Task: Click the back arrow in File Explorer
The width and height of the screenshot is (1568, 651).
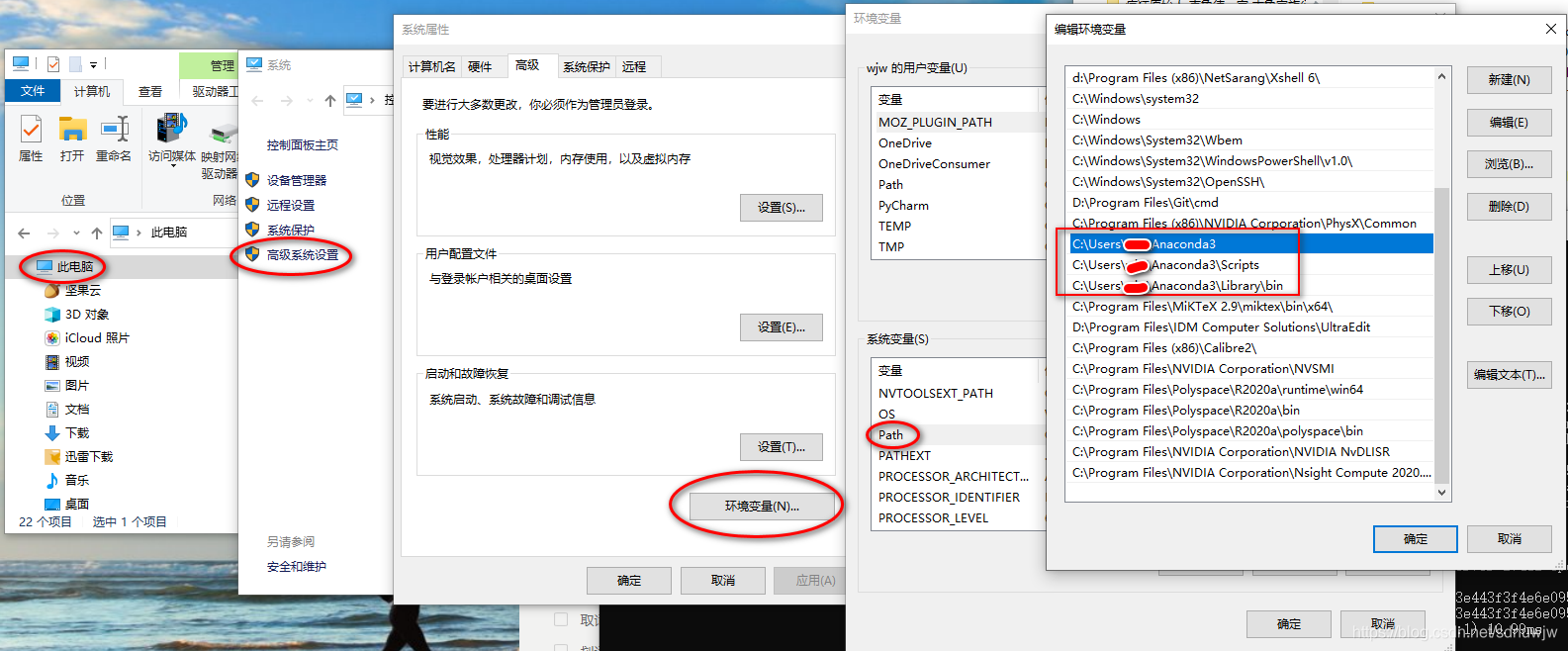Action: (24, 232)
